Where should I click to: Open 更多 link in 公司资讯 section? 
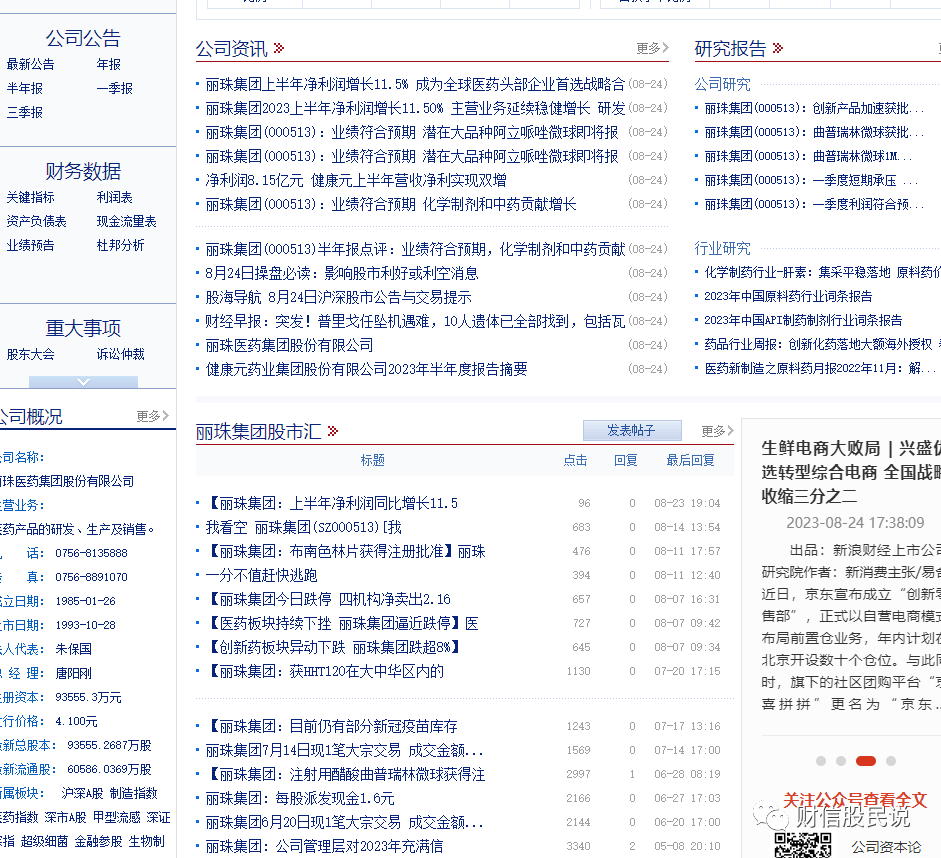click(x=652, y=48)
